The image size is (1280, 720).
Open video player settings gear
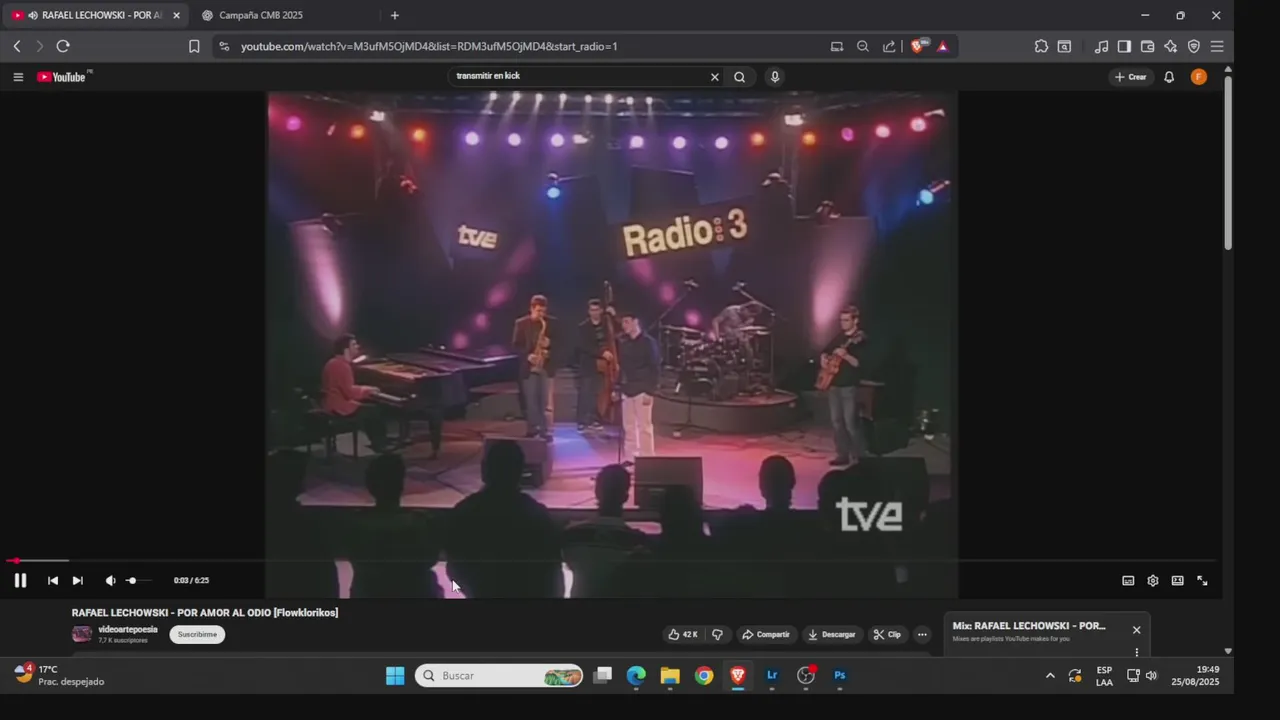click(x=1153, y=580)
